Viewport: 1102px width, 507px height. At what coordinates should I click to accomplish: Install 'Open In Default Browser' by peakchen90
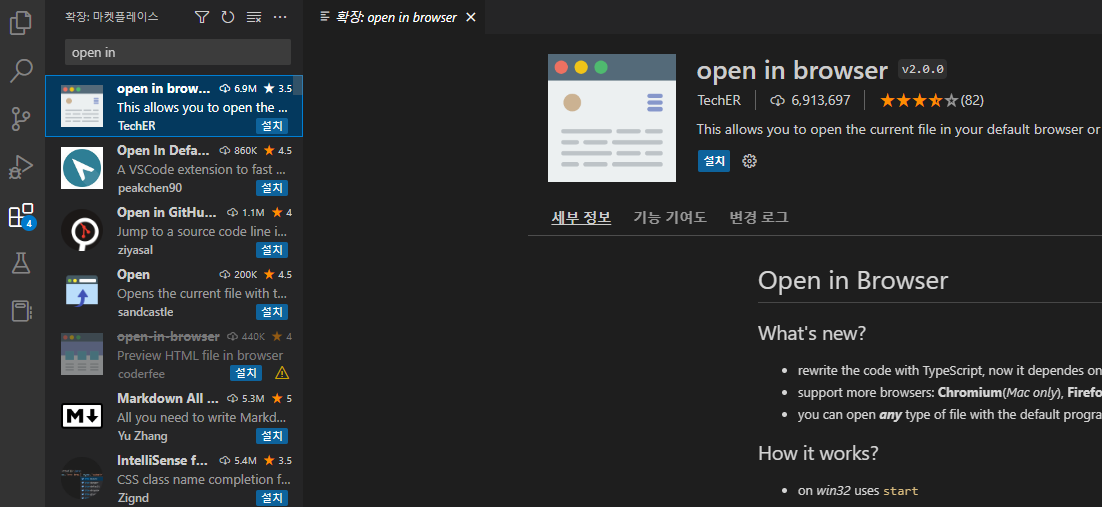coord(272,188)
